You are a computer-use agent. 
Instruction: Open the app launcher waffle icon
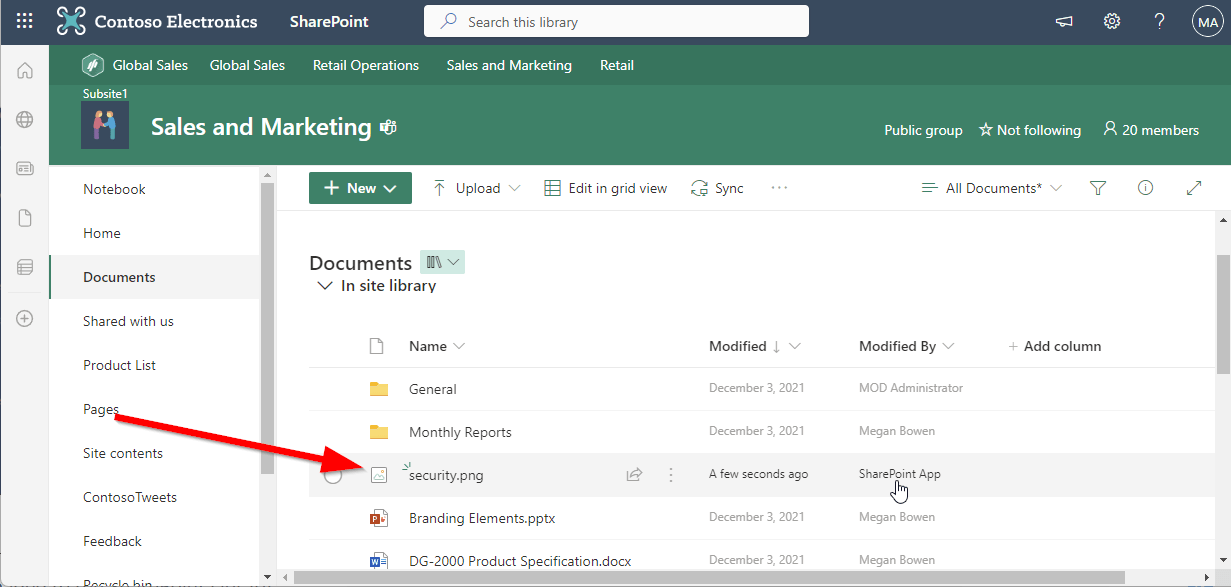25,21
